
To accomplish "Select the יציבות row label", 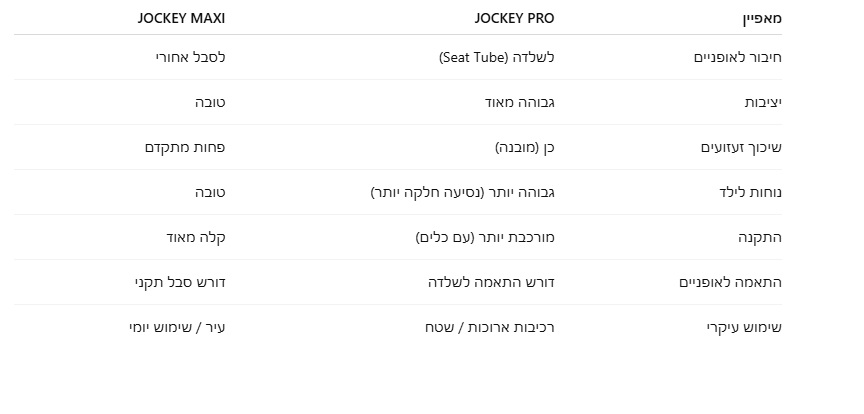I will (x=763, y=102).
